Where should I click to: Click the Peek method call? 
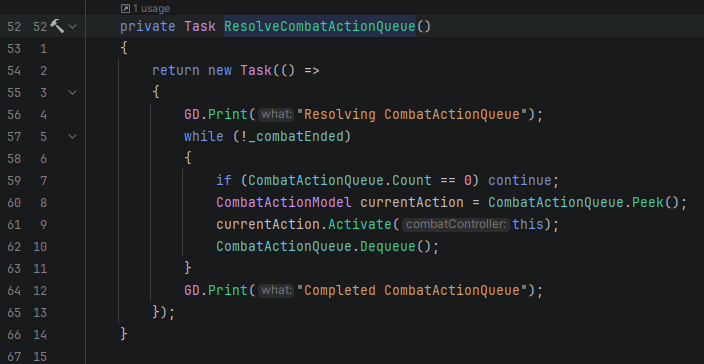[x=648, y=202]
